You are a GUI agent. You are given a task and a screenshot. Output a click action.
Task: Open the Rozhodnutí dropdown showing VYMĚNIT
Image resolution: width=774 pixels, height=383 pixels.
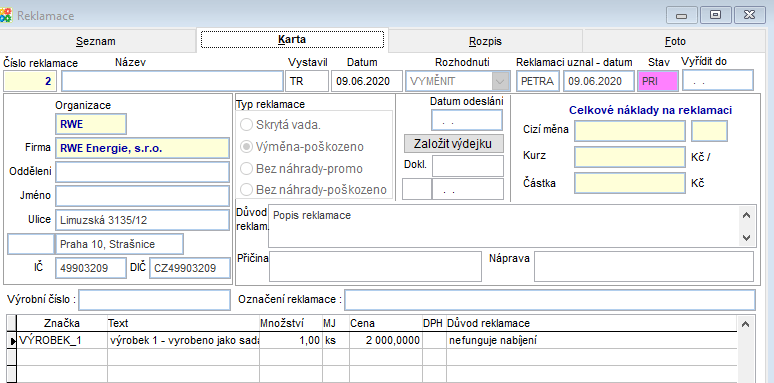click(x=501, y=81)
